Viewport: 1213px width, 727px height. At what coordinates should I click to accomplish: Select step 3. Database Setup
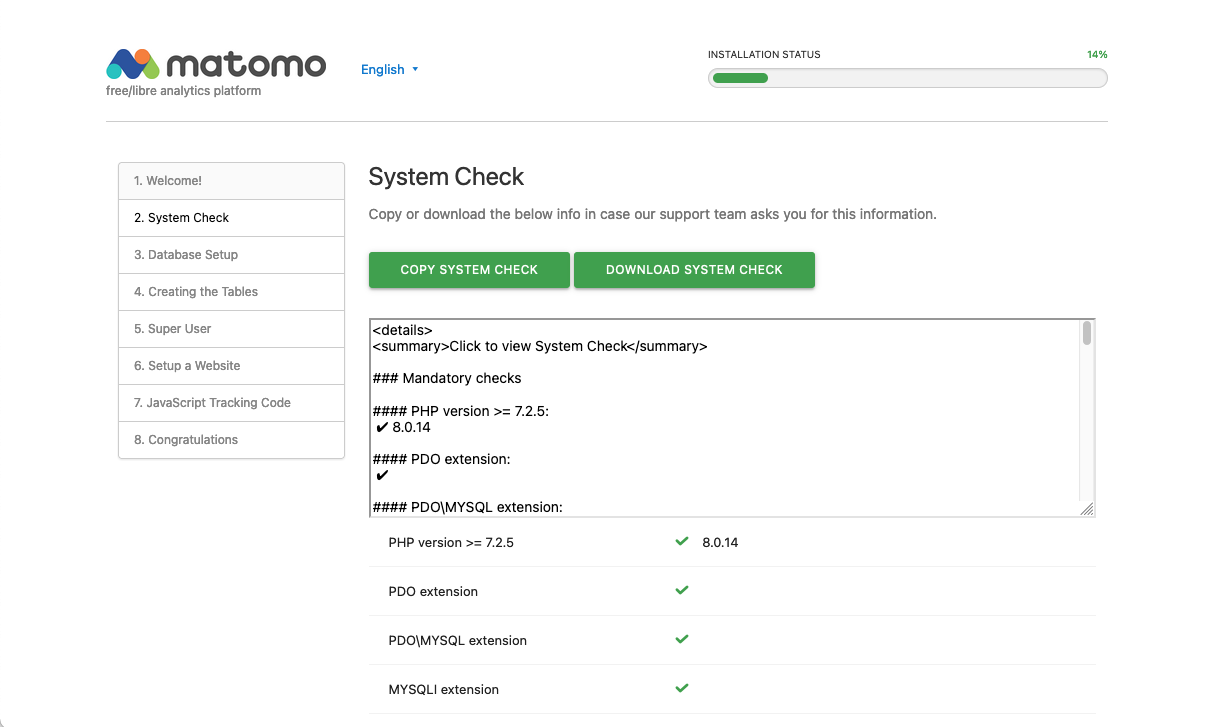click(x=231, y=255)
